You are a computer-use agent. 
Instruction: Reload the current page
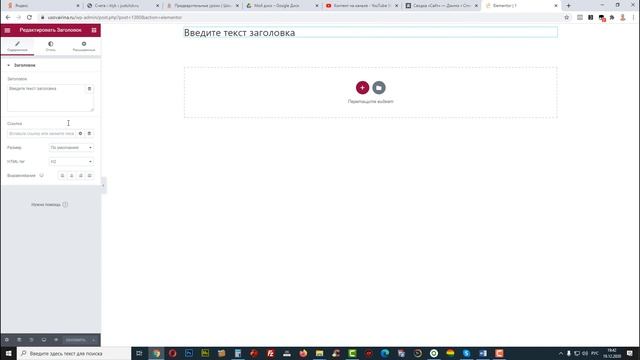point(29,18)
